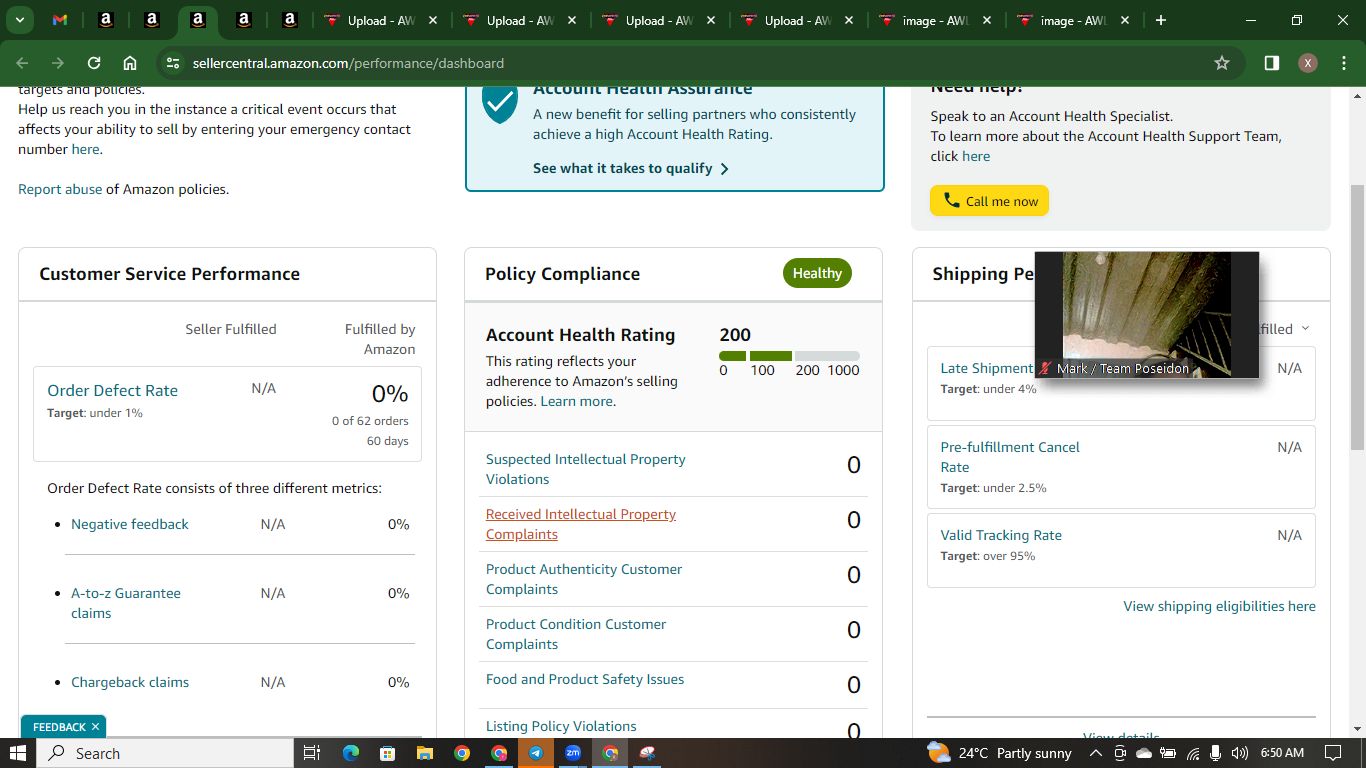The image size is (1366, 768).
Task: Launch Microsoft Edge from the taskbar
Action: 350,753
